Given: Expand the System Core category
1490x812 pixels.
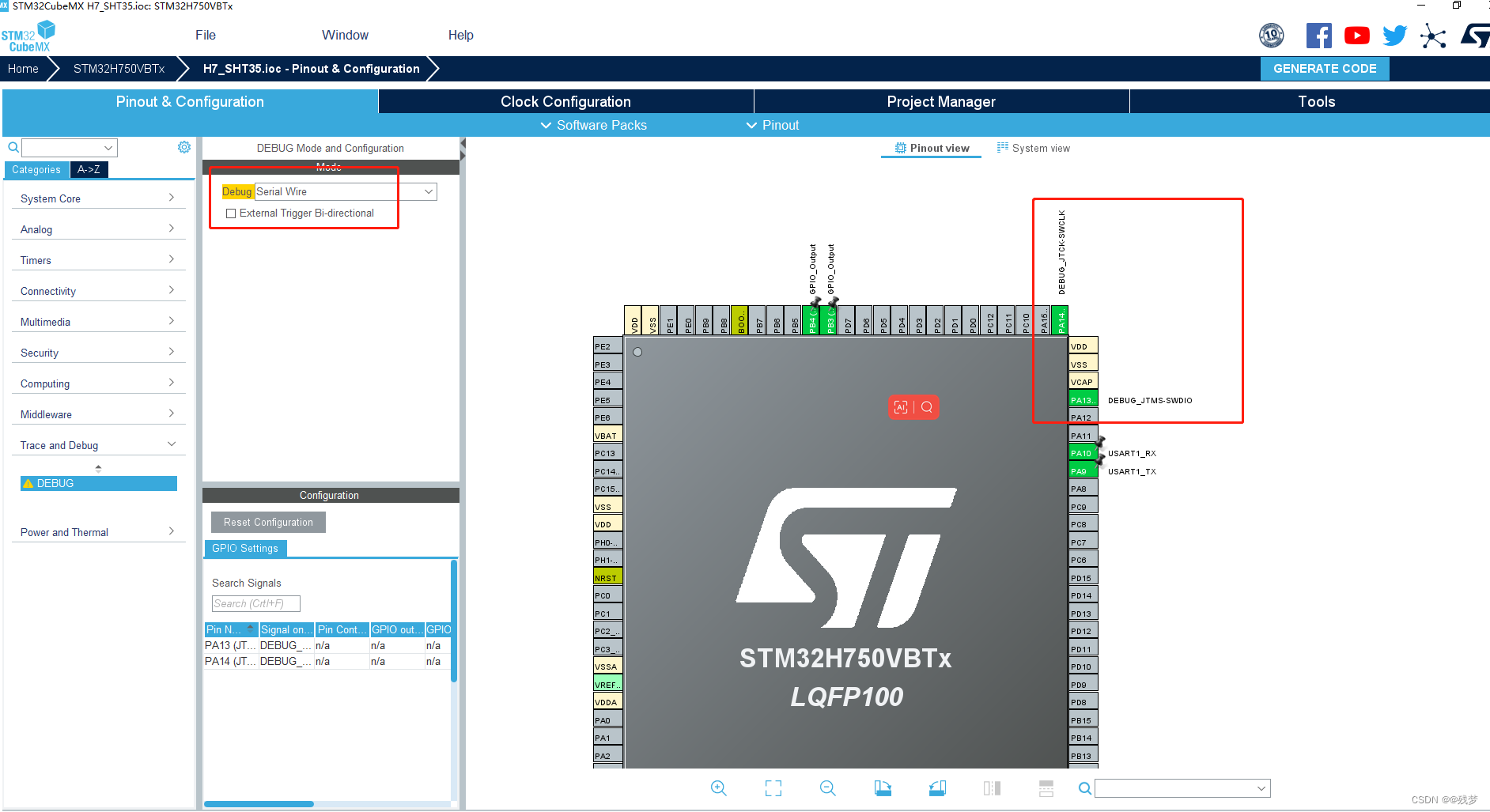Looking at the screenshot, I should (98, 198).
